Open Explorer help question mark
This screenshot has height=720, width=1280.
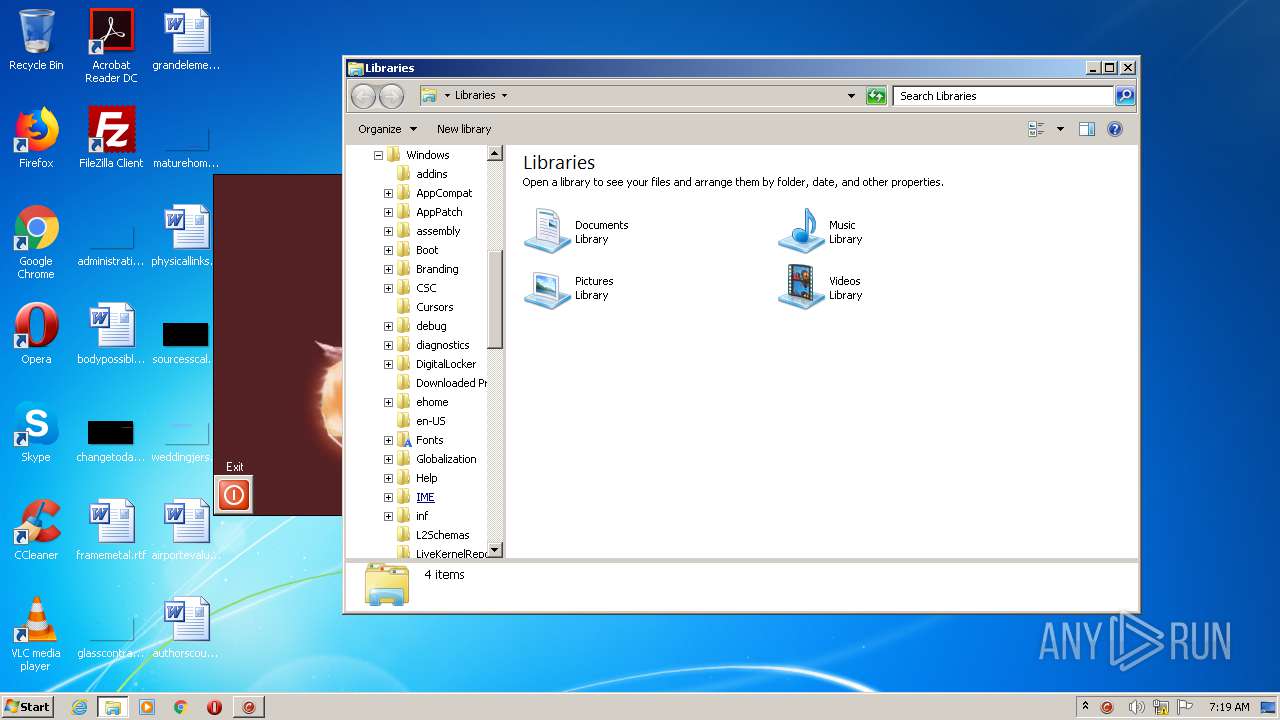(x=1115, y=129)
